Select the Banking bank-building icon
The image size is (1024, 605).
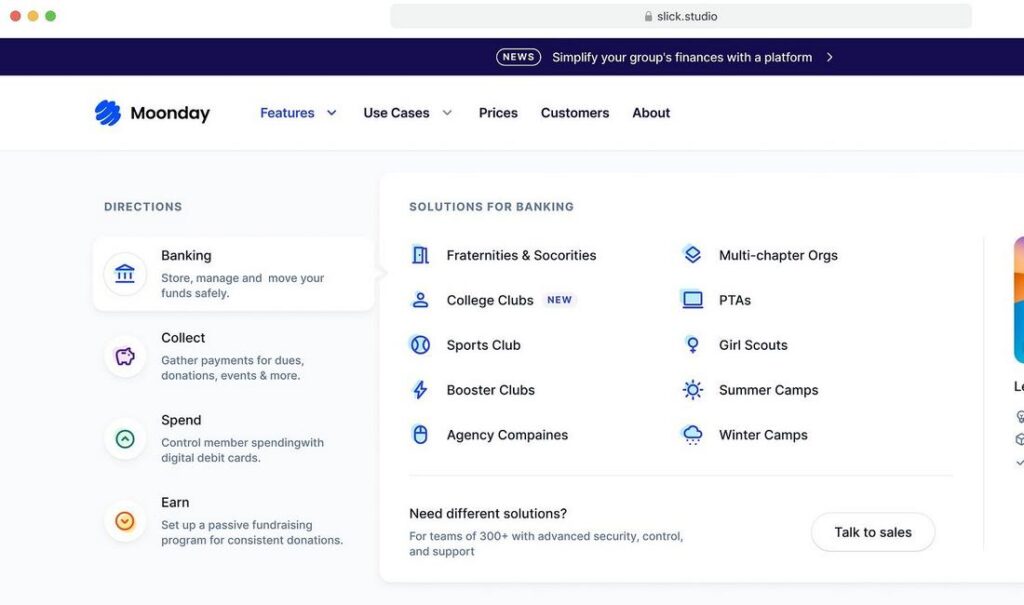125,273
